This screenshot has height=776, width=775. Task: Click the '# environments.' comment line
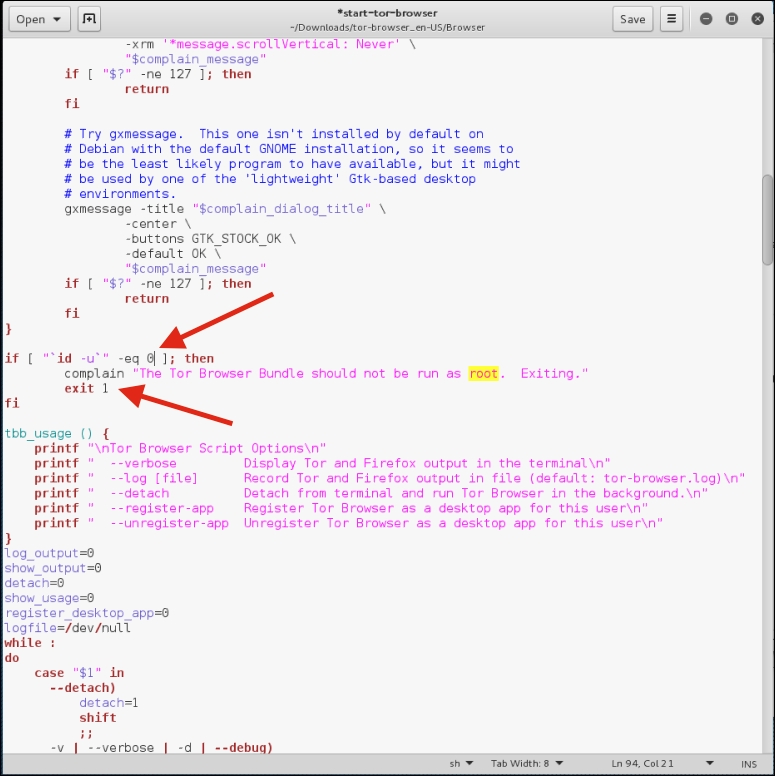click(120, 194)
